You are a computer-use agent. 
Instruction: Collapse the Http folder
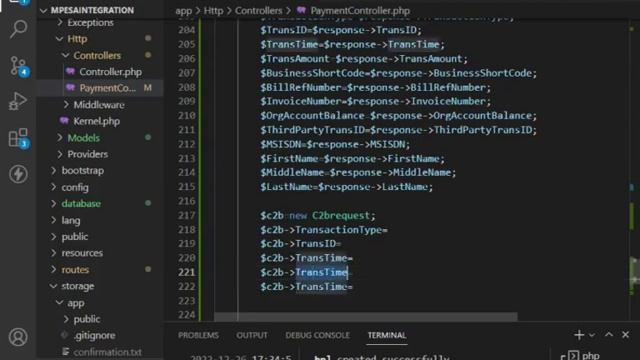click(60, 39)
